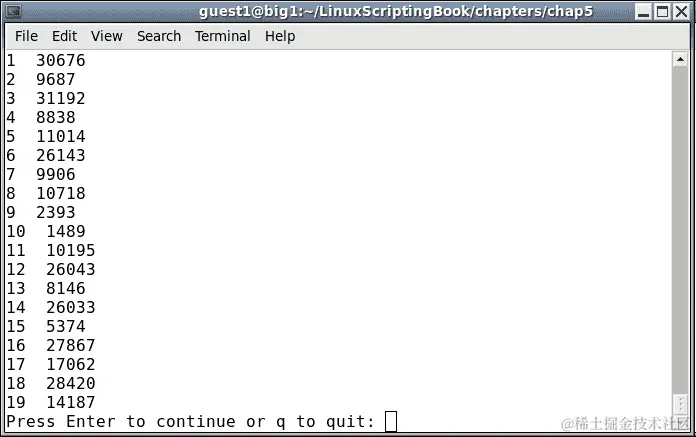Click the scrollbar up arrow

[x=680, y=59]
